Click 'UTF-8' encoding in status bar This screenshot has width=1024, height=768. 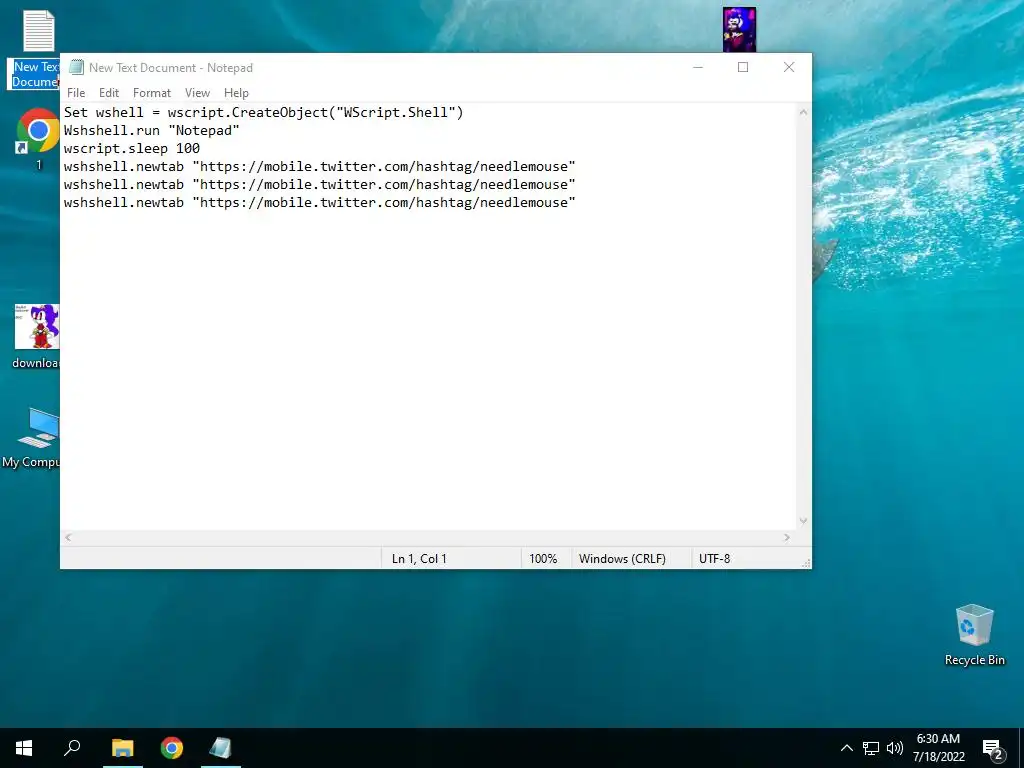[714, 558]
